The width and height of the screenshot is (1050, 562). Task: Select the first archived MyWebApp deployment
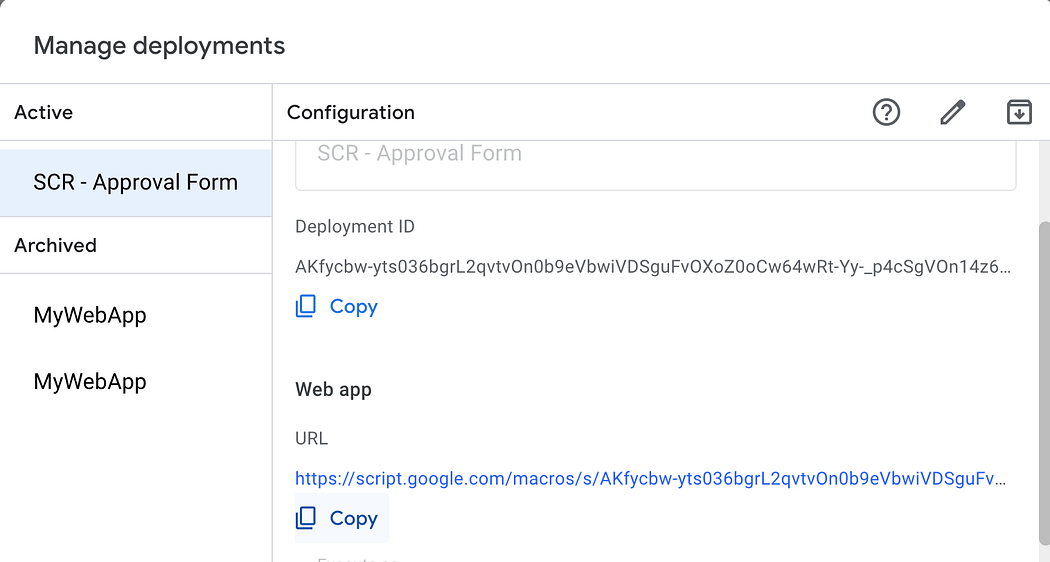pyautogui.click(x=90, y=315)
